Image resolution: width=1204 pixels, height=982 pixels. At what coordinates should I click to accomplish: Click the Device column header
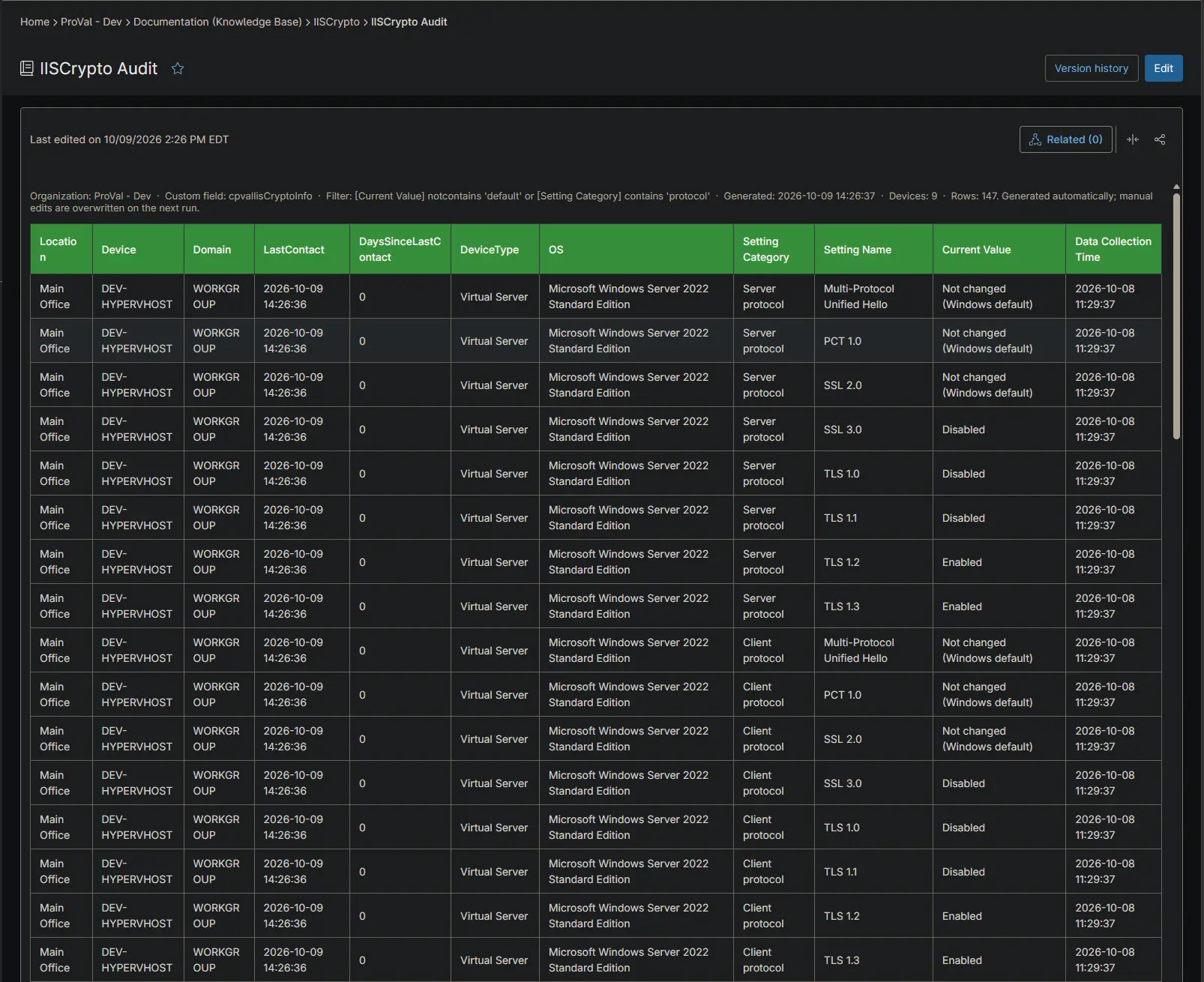(138, 249)
